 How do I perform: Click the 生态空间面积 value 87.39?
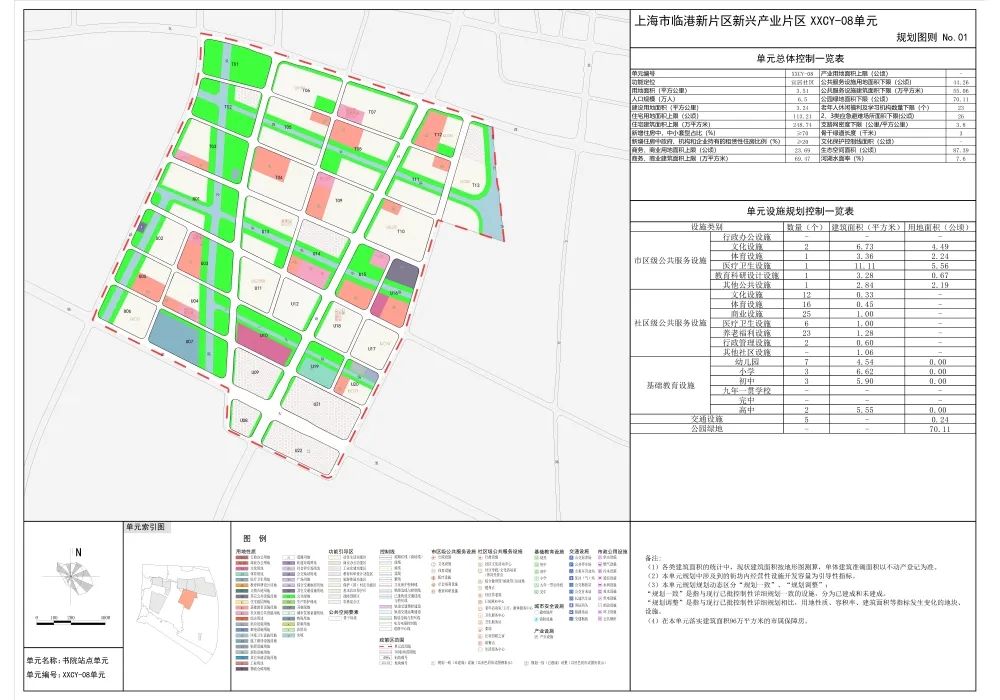click(960, 150)
